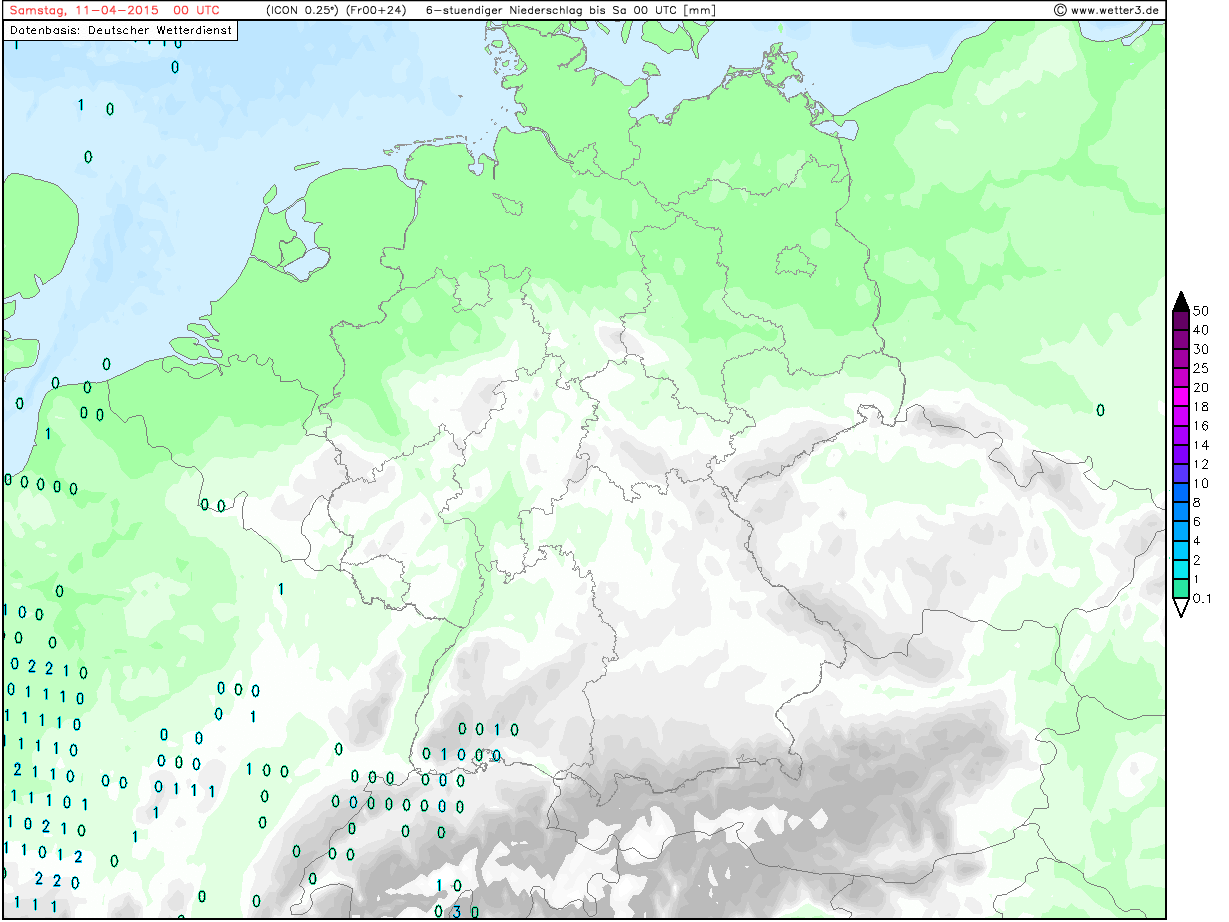Click the legend label 6

[x=1198, y=522]
